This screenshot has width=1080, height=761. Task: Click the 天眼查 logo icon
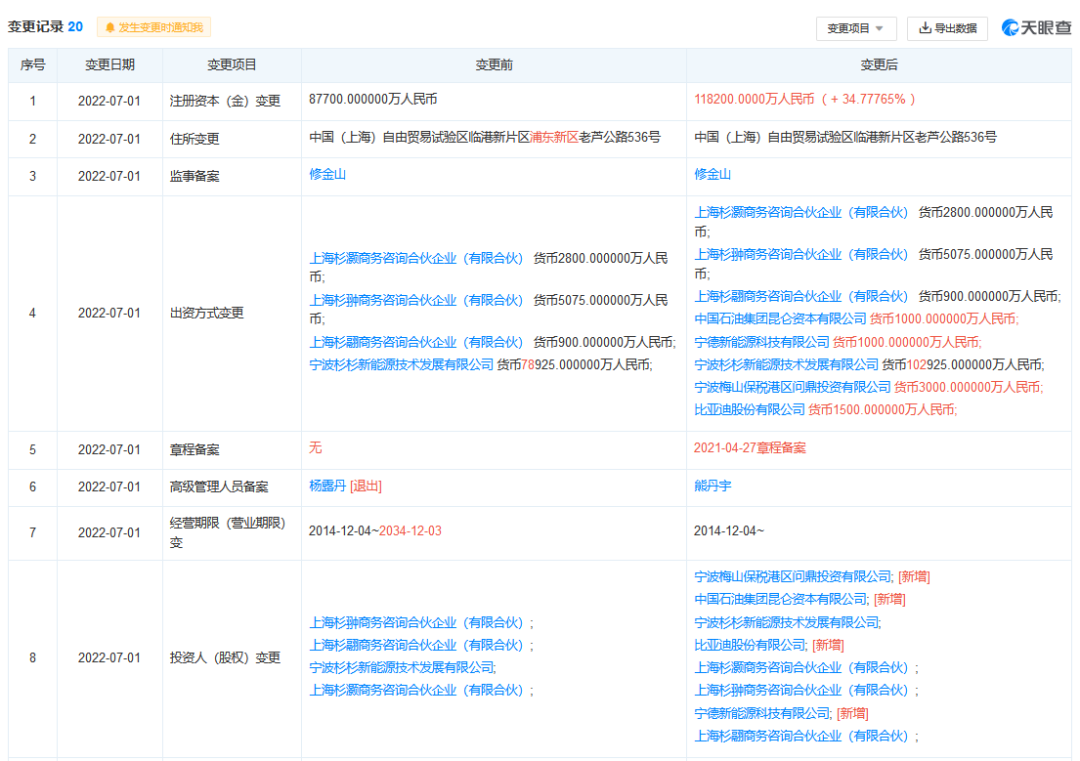click(x=1011, y=28)
